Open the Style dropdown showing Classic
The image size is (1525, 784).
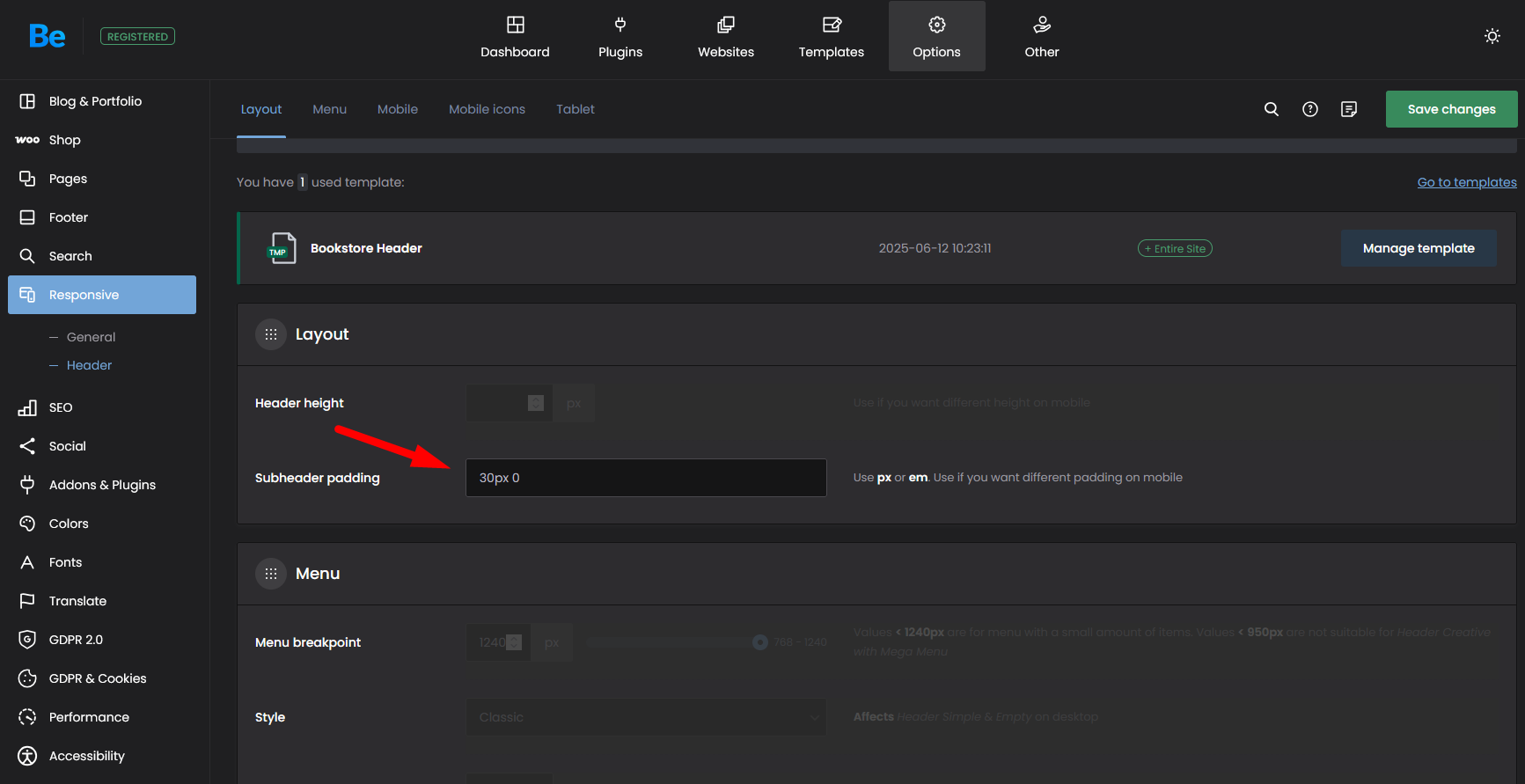[x=646, y=717]
